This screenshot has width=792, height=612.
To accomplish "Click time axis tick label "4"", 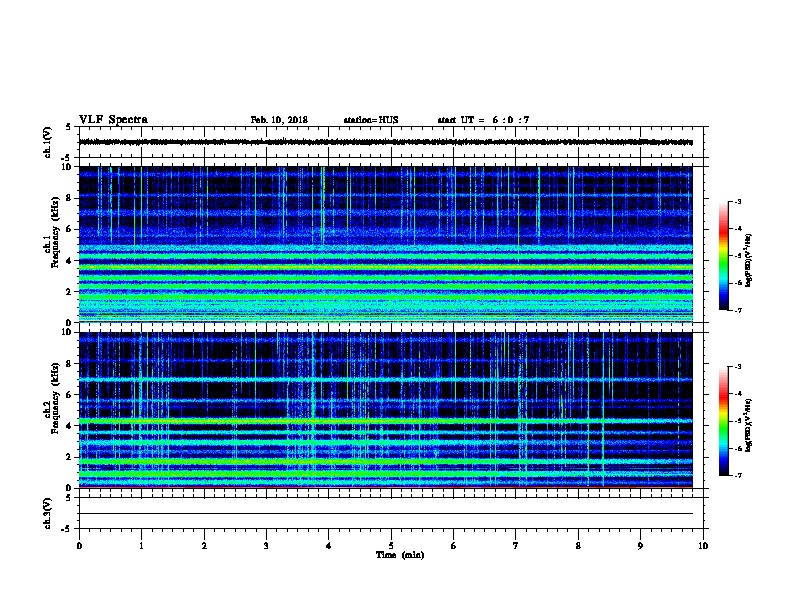I will (x=329, y=546).
